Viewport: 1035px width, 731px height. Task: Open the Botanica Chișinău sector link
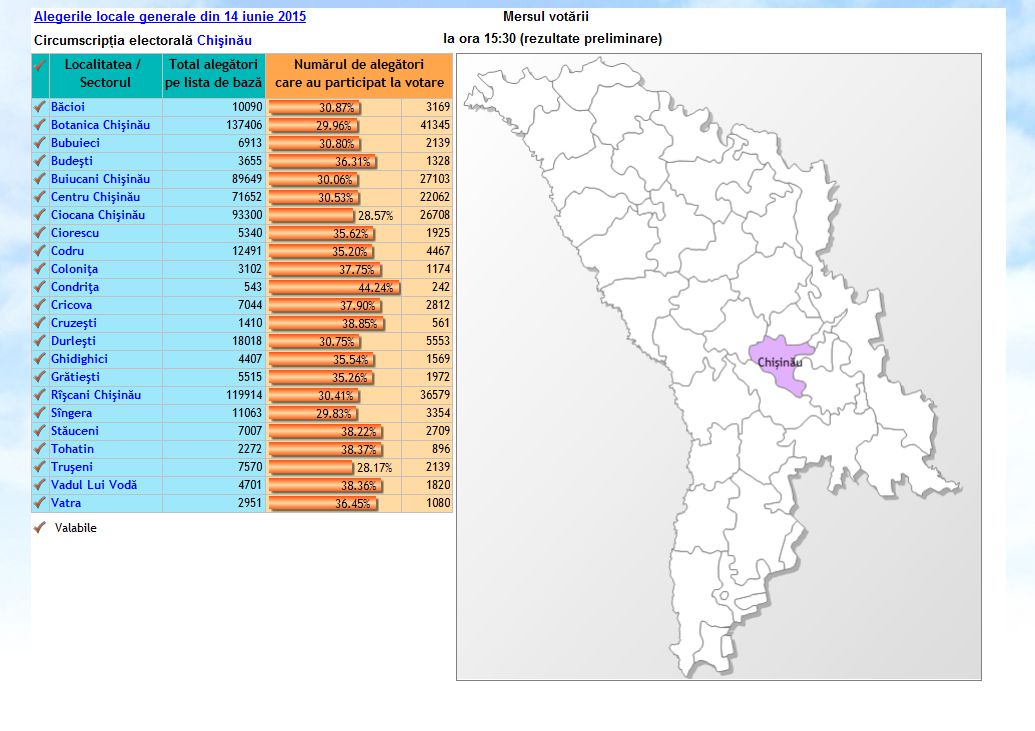(x=100, y=125)
